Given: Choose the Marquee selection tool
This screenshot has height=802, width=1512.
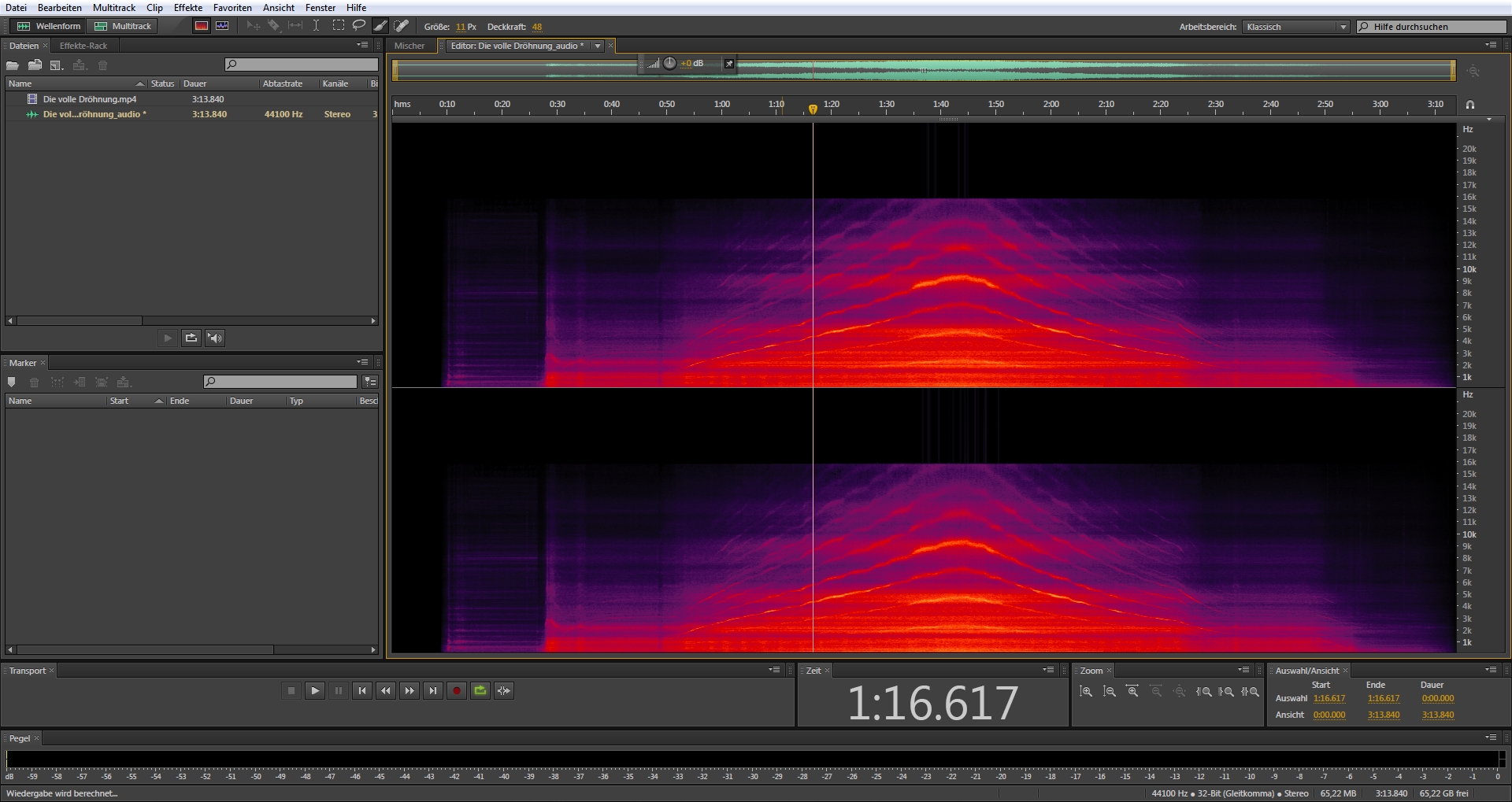Looking at the screenshot, I should coord(338,26).
